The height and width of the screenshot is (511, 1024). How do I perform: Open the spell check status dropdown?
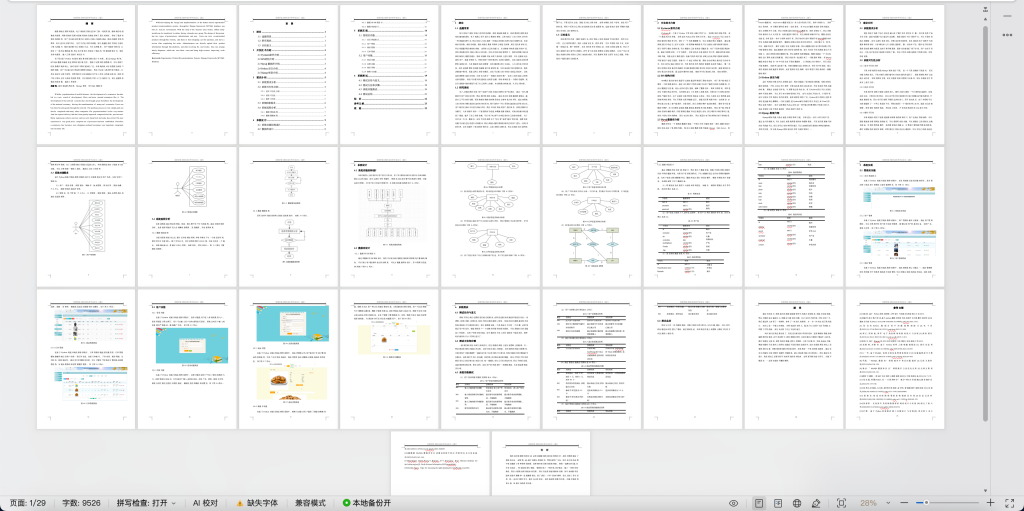[146, 503]
